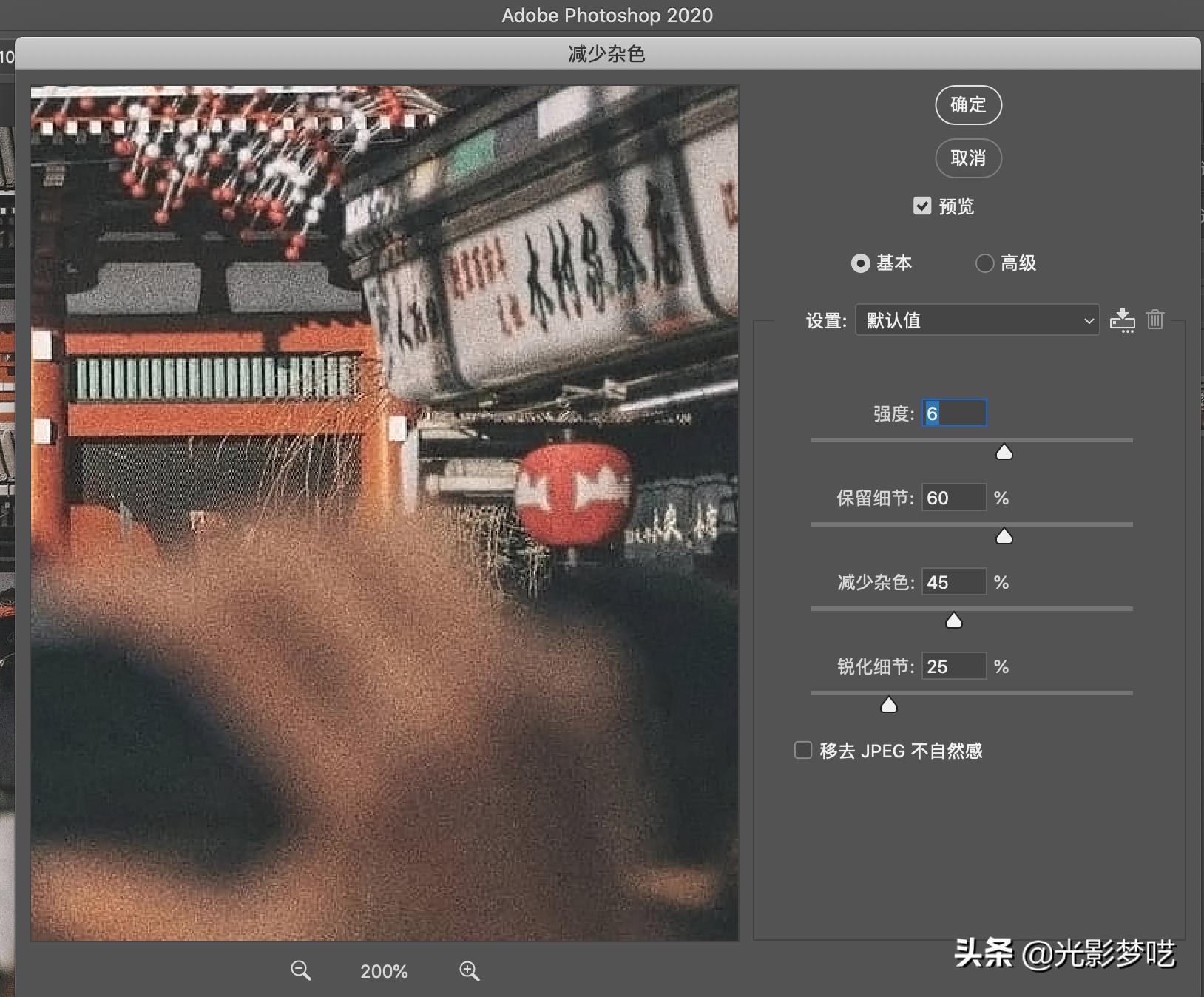Click inside the 强度 value field
This screenshot has width=1204, height=997.
click(x=954, y=413)
